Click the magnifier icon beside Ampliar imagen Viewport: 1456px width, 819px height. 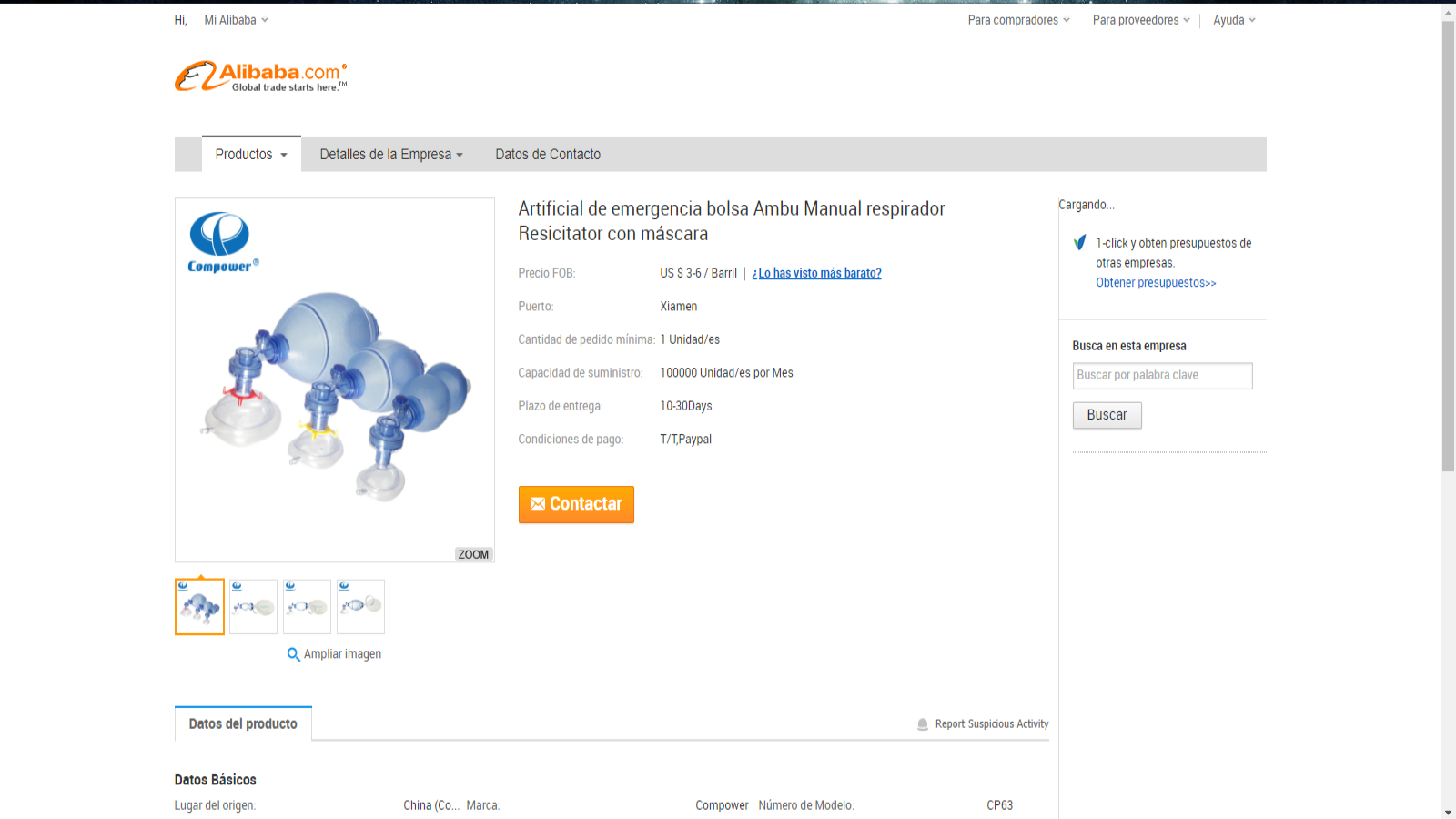click(293, 654)
